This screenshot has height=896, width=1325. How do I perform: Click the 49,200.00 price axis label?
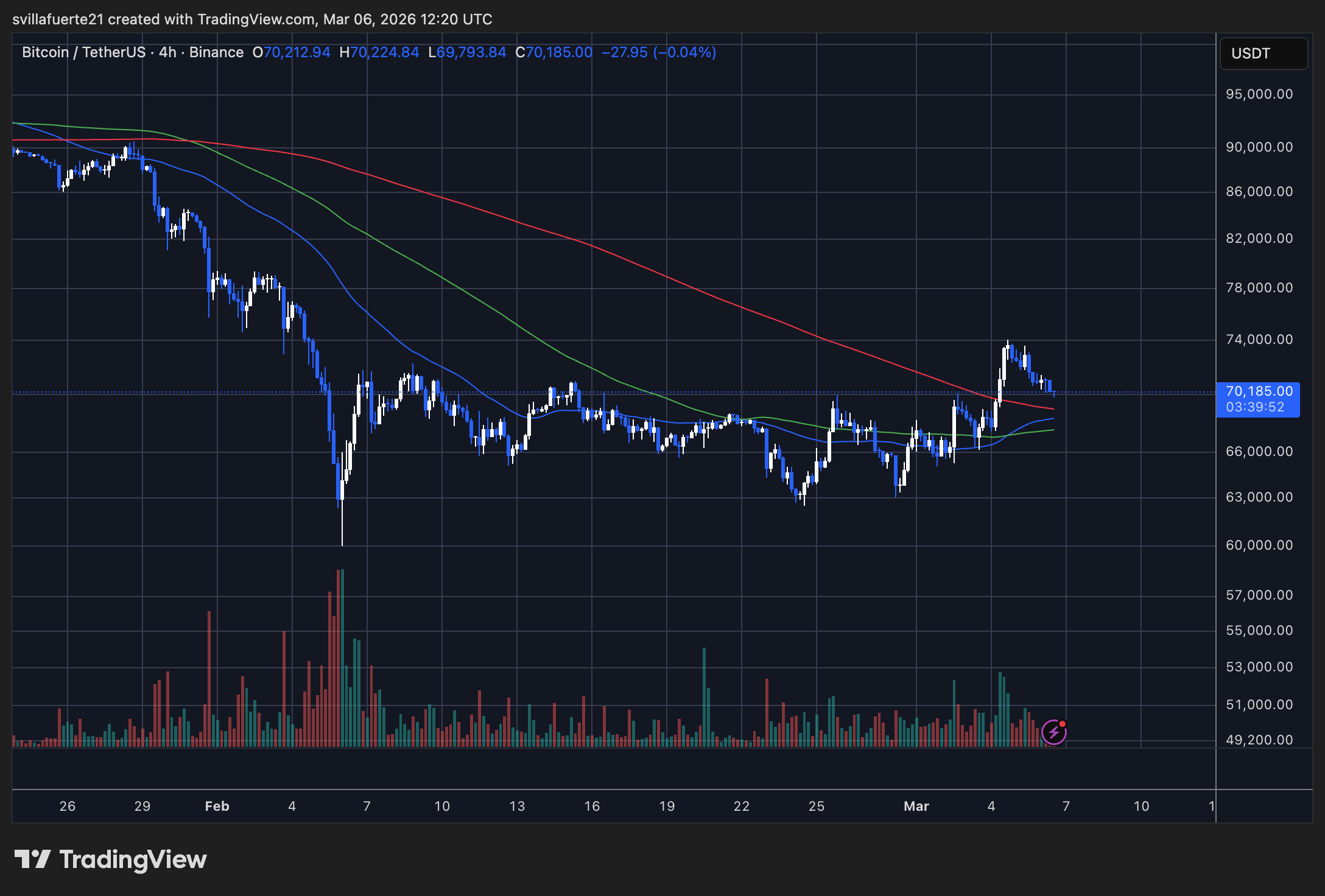[1259, 740]
